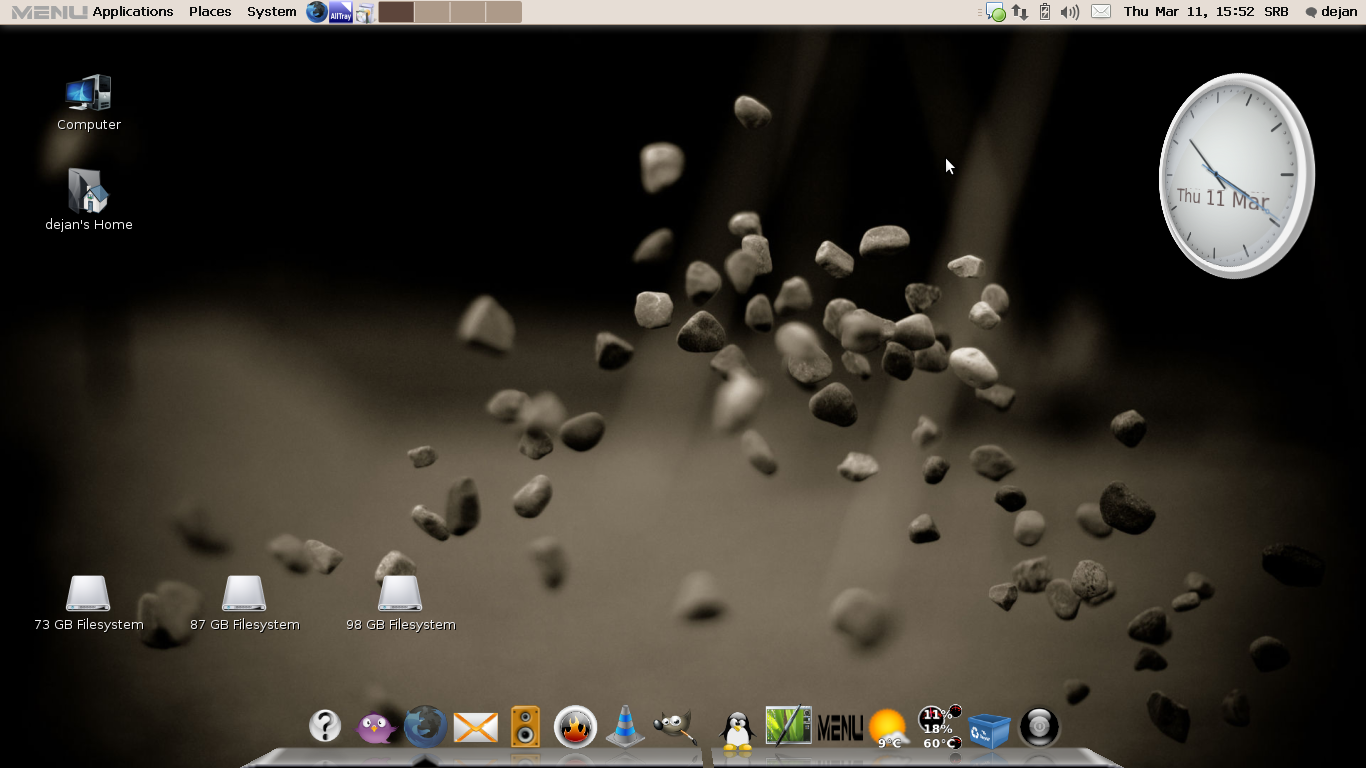1366x768 pixels.
Task: Launch Firefox from the dock
Action: click(x=425, y=727)
